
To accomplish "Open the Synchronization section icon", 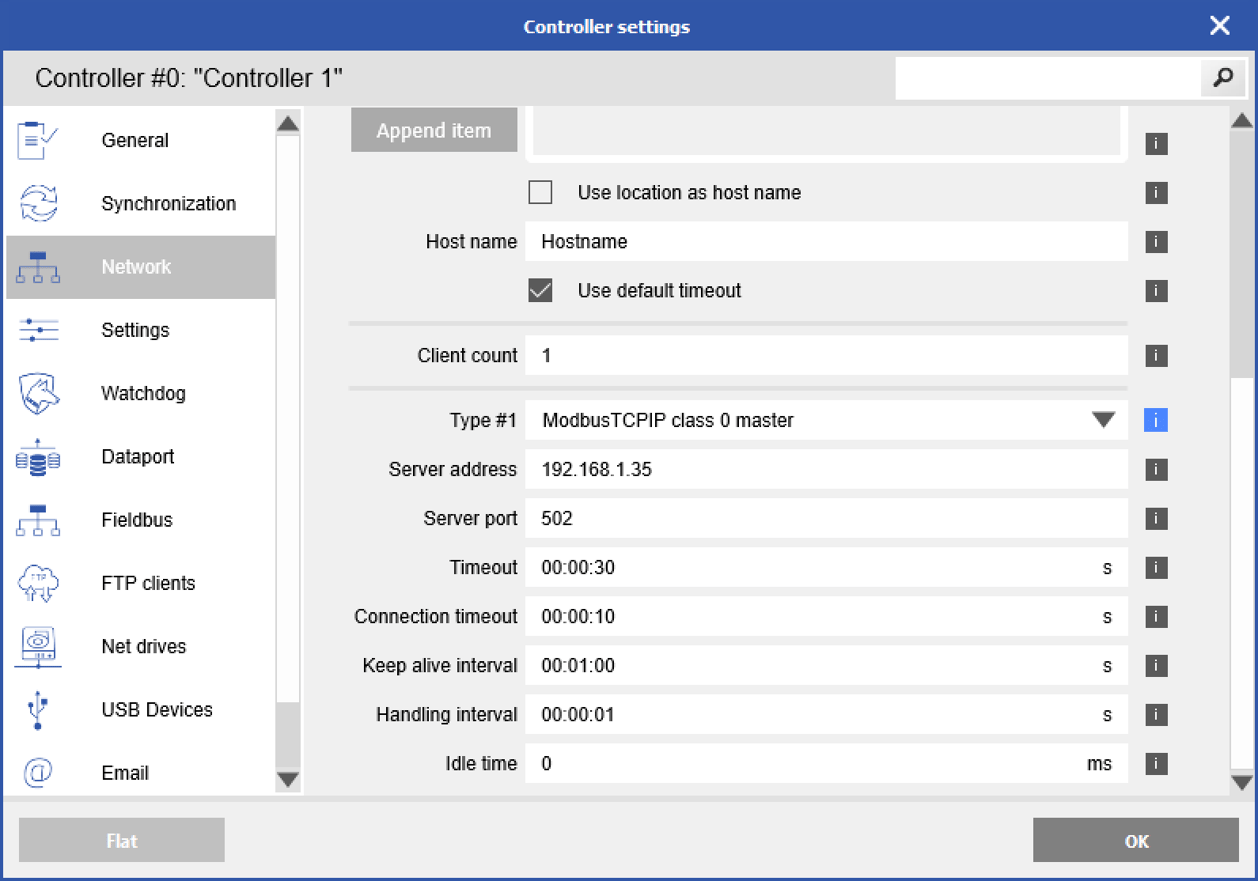I will coord(37,203).
